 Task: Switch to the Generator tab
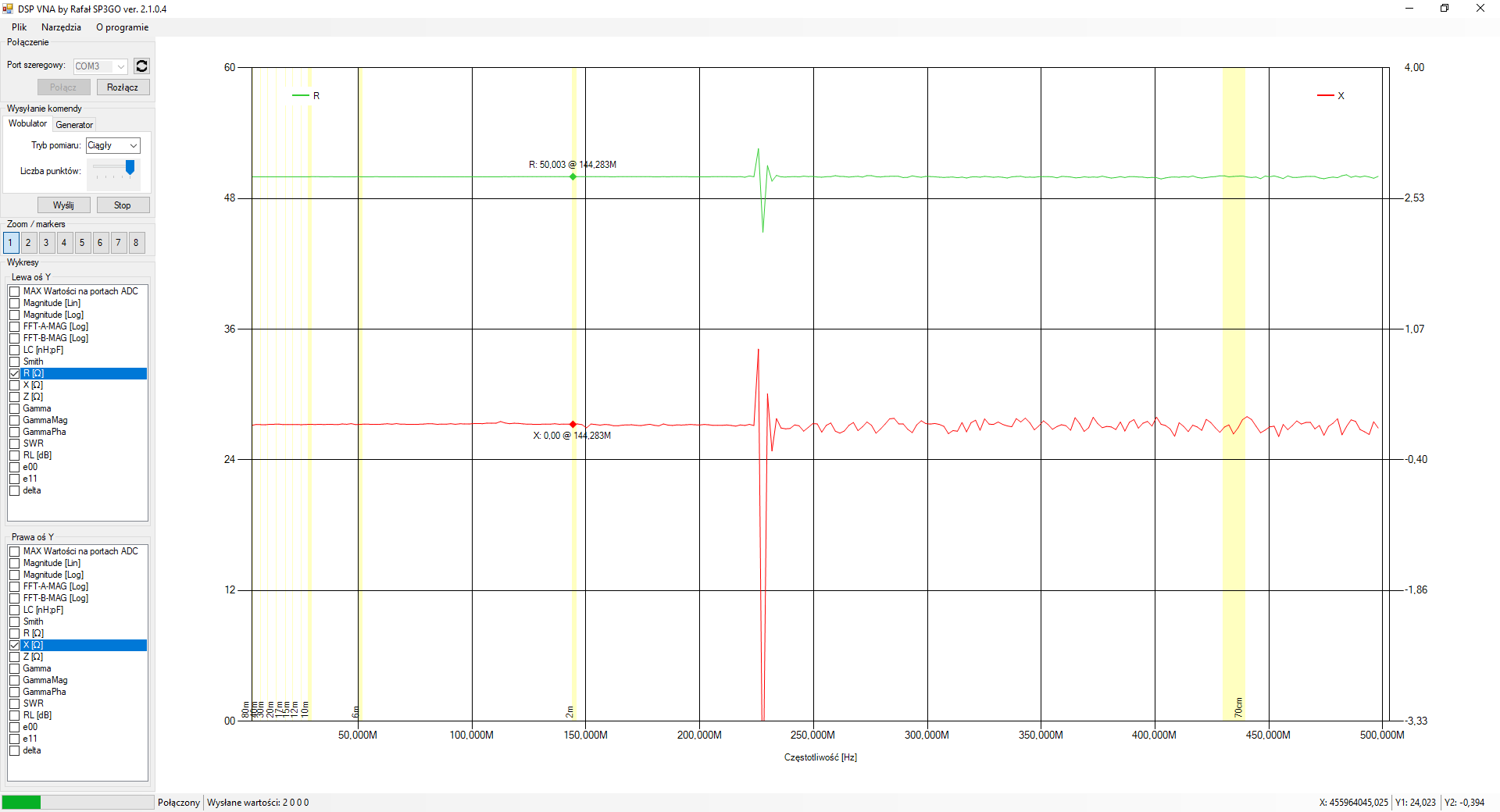click(x=74, y=125)
